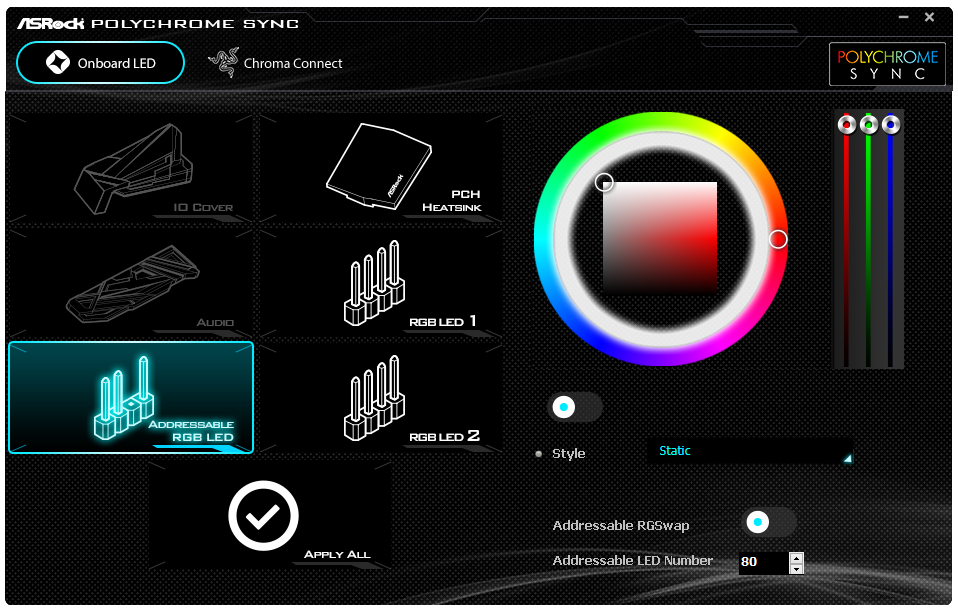Click the blue channel slider knob

pyautogui.click(x=890, y=125)
